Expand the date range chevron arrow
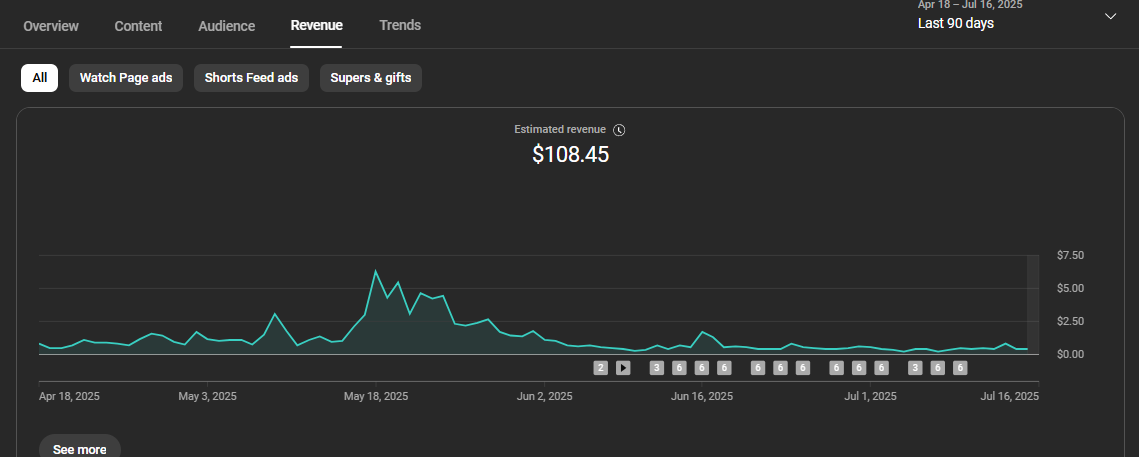Viewport: 1139px width, 457px height. pos(1110,16)
